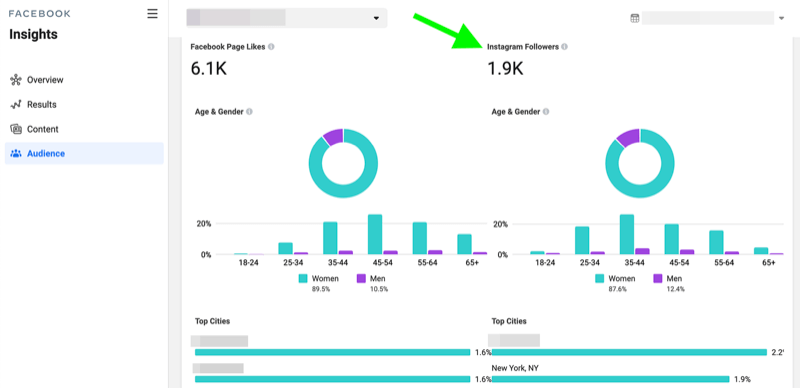Click the Facebook logo text
Screen dimensions: 800x388
pyautogui.click(x=40, y=14)
